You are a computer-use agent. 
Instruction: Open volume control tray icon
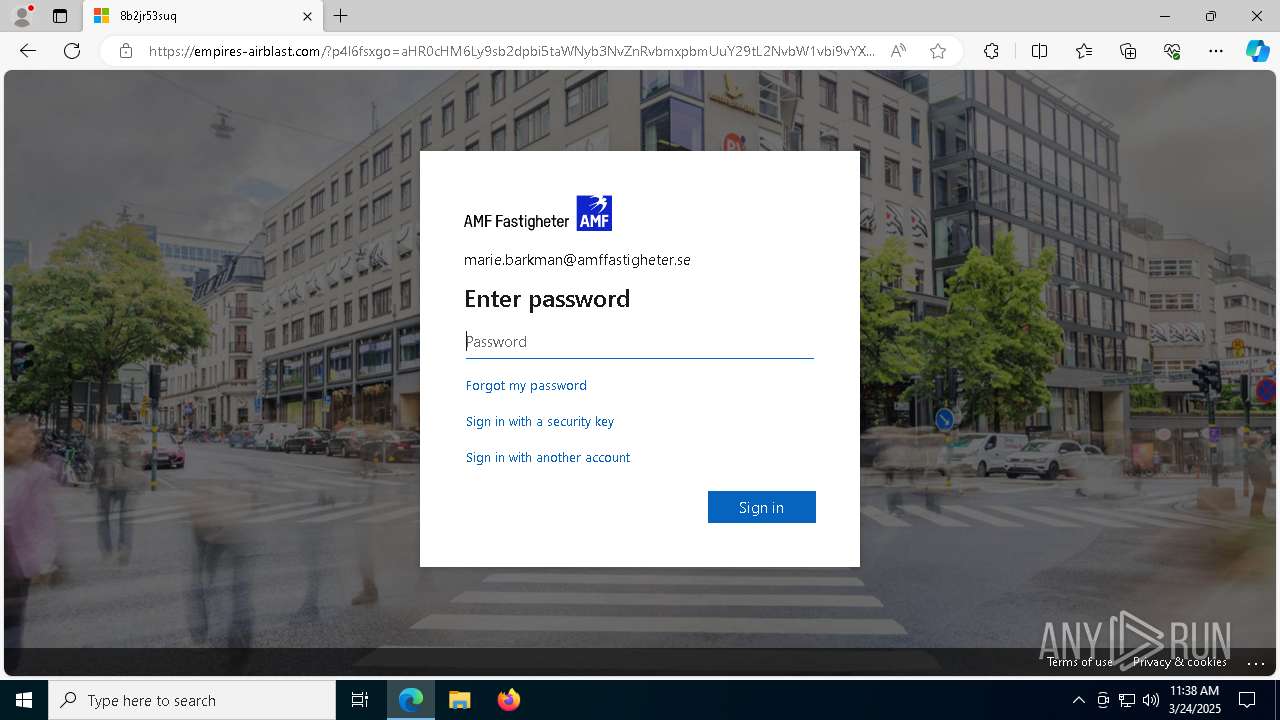point(1151,700)
